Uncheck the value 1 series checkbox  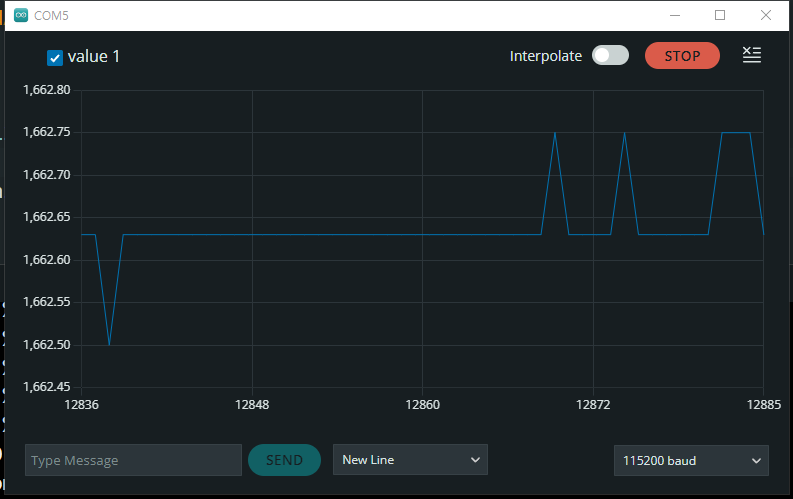55,58
